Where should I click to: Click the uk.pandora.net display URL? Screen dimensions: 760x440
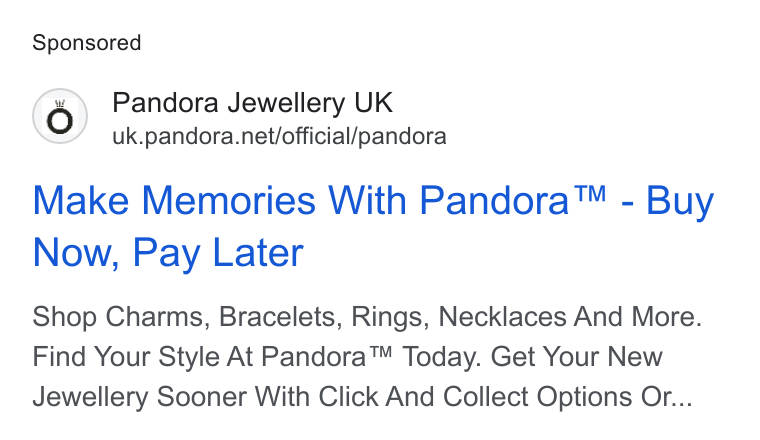(279, 136)
